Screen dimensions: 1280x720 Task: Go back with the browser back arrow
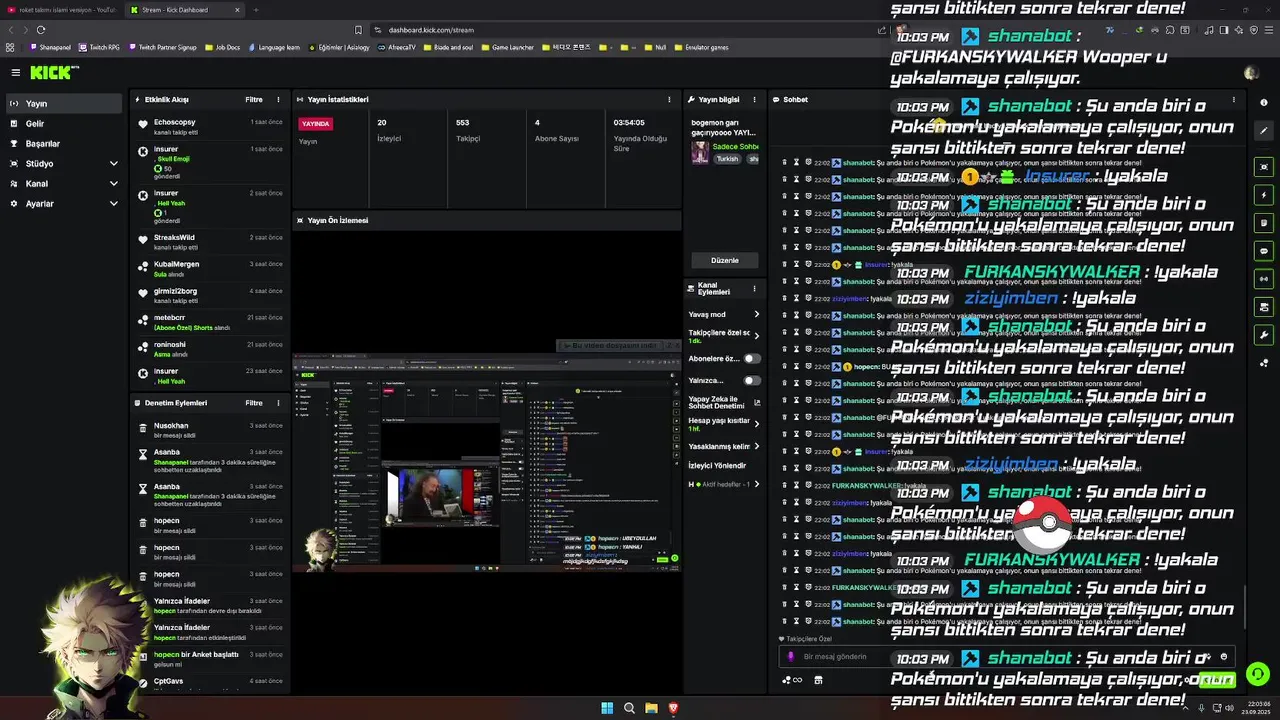point(9,30)
